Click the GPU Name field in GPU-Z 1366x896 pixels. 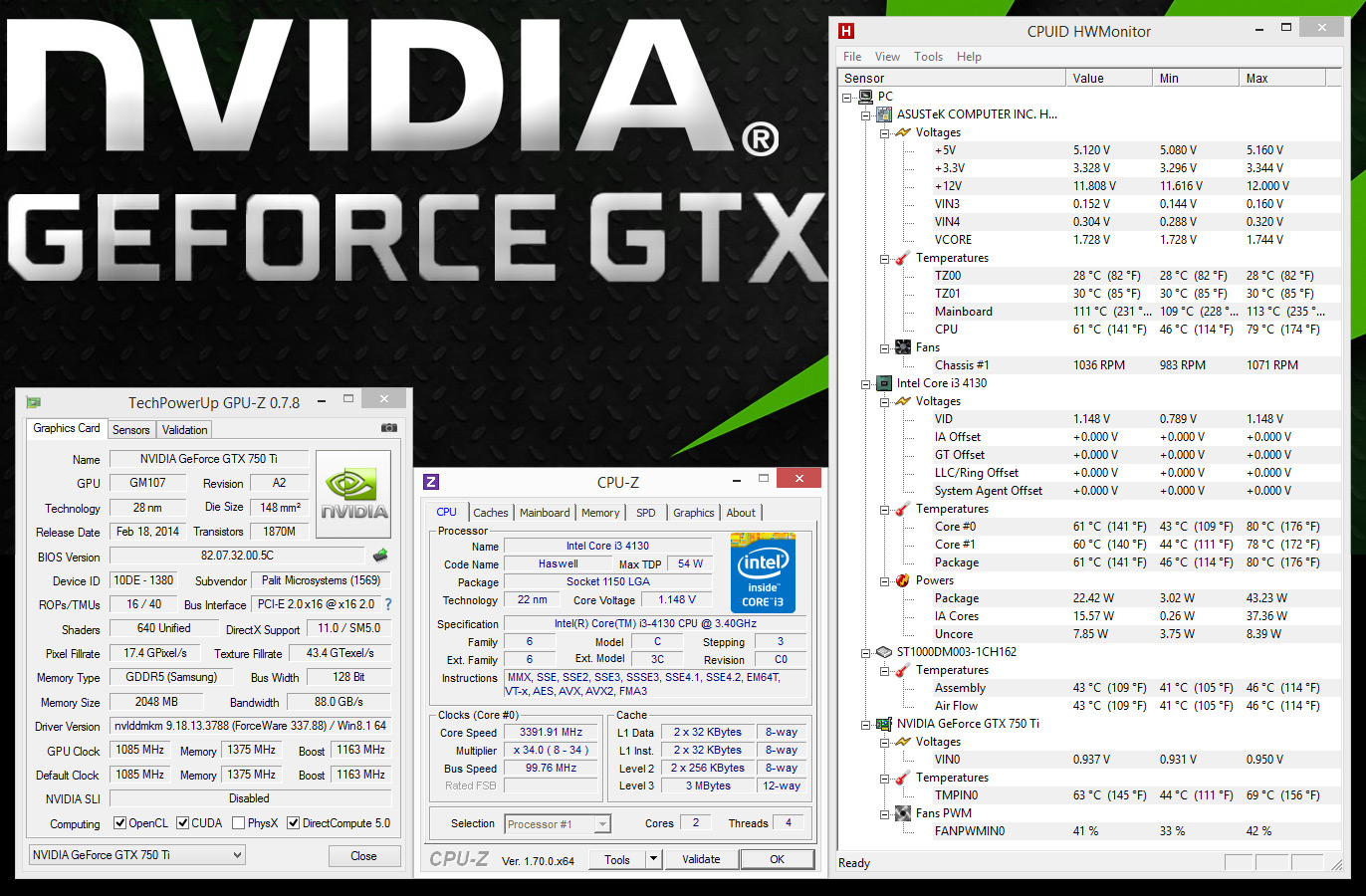tap(209, 459)
